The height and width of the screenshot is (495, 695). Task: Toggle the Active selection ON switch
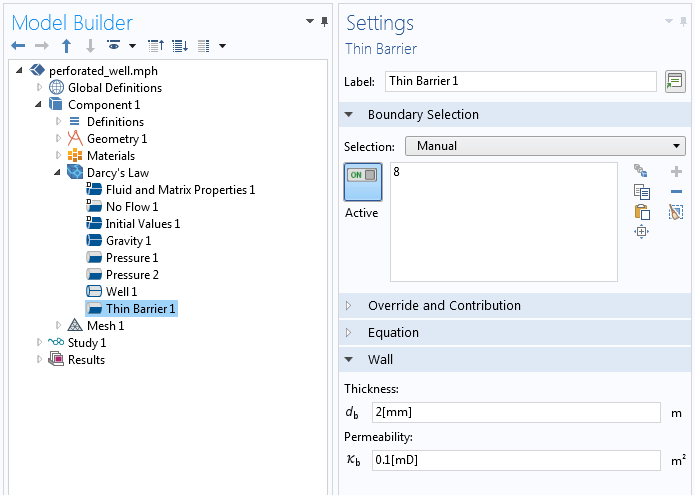361,176
